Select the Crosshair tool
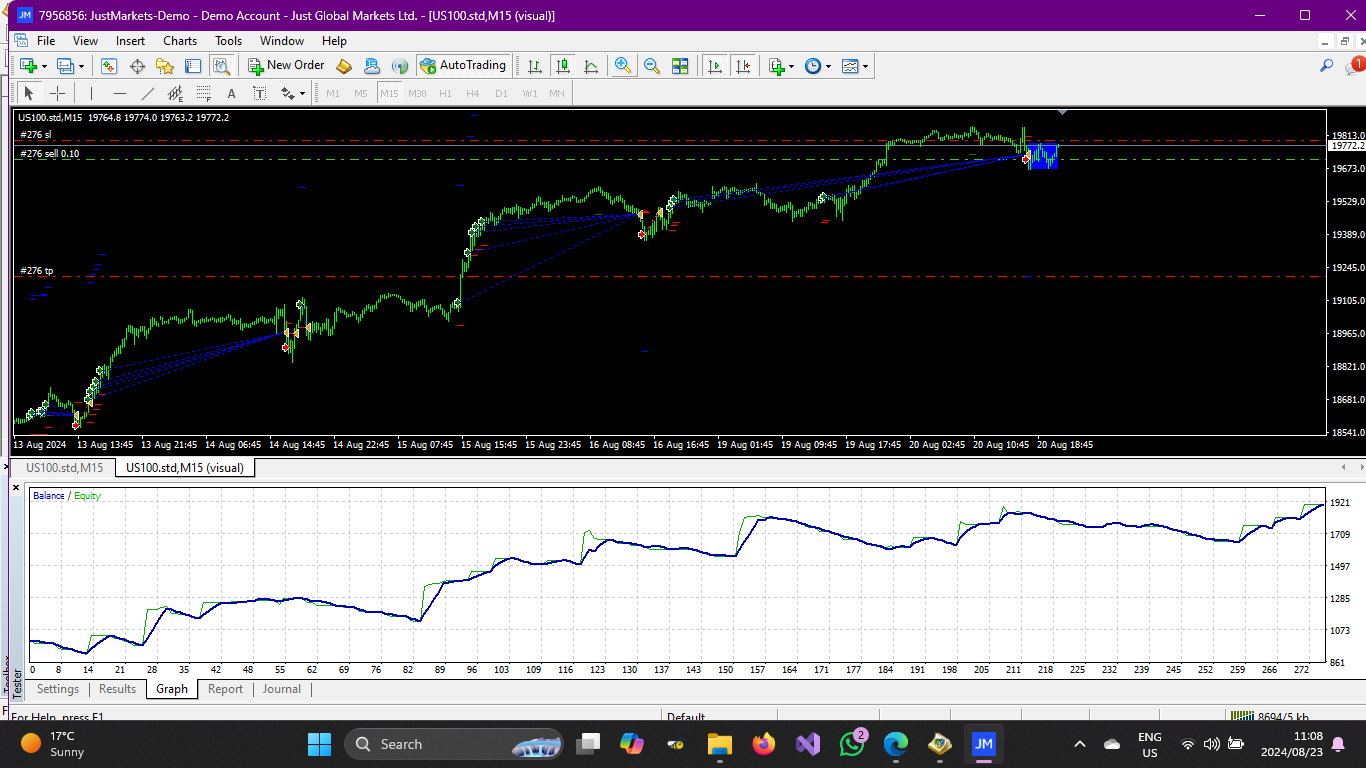The width and height of the screenshot is (1366, 768). [57, 93]
